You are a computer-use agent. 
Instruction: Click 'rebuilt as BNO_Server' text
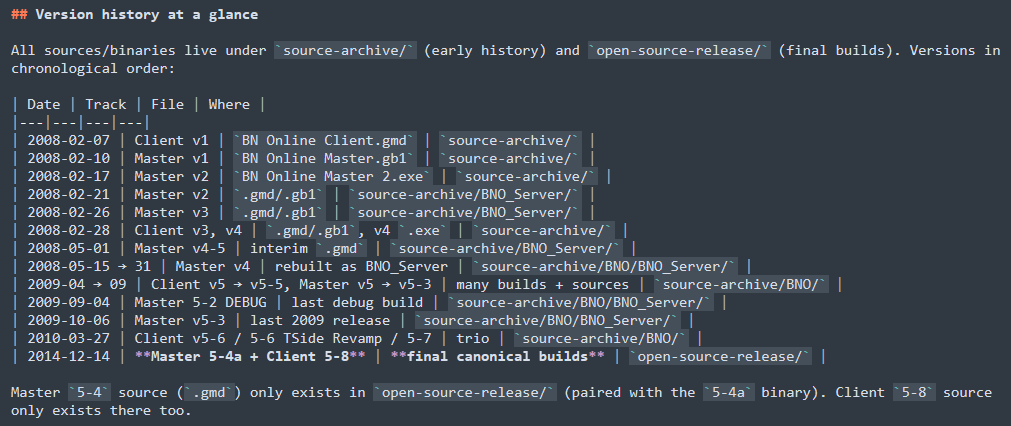point(361,267)
